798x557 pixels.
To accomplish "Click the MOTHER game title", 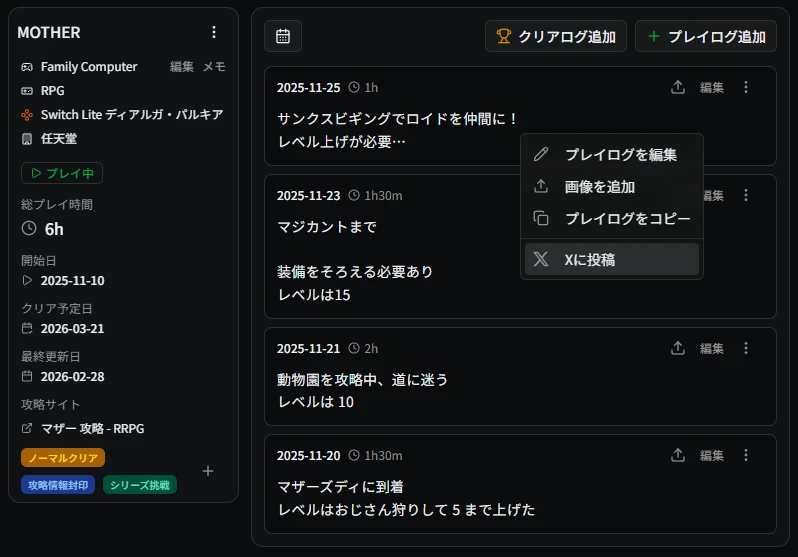I will 49,33.
